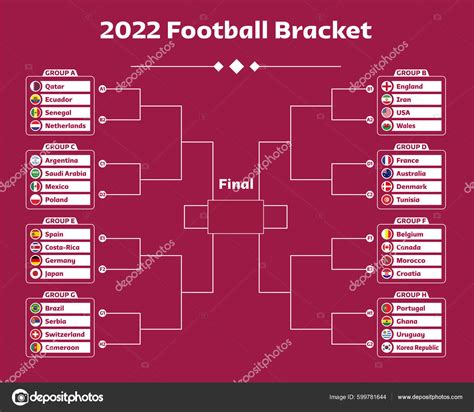
Task: Click the Group H header label
Action: click(x=411, y=295)
